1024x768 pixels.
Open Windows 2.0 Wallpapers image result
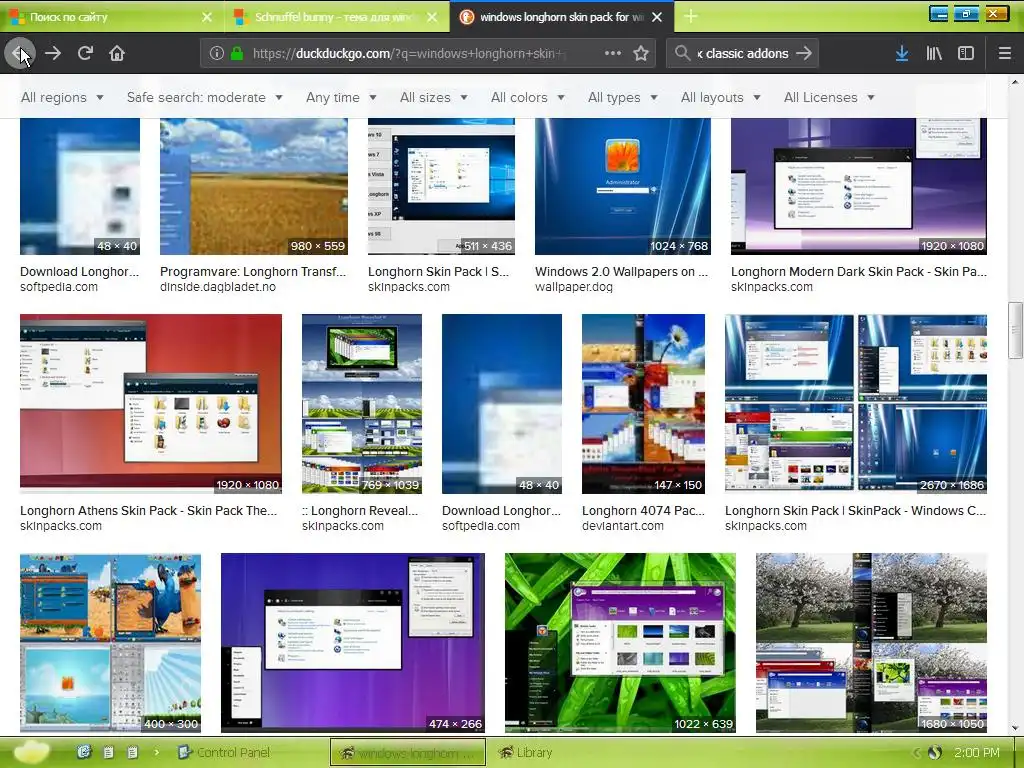[x=622, y=186]
